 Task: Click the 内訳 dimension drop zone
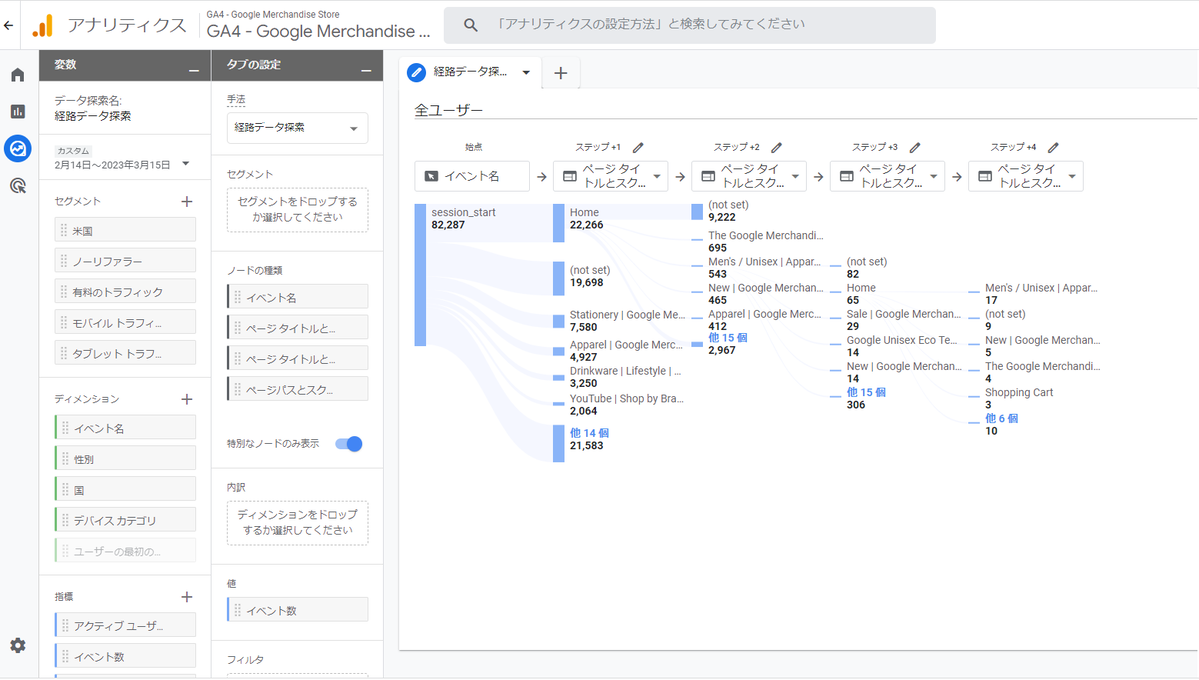(297, 522)
